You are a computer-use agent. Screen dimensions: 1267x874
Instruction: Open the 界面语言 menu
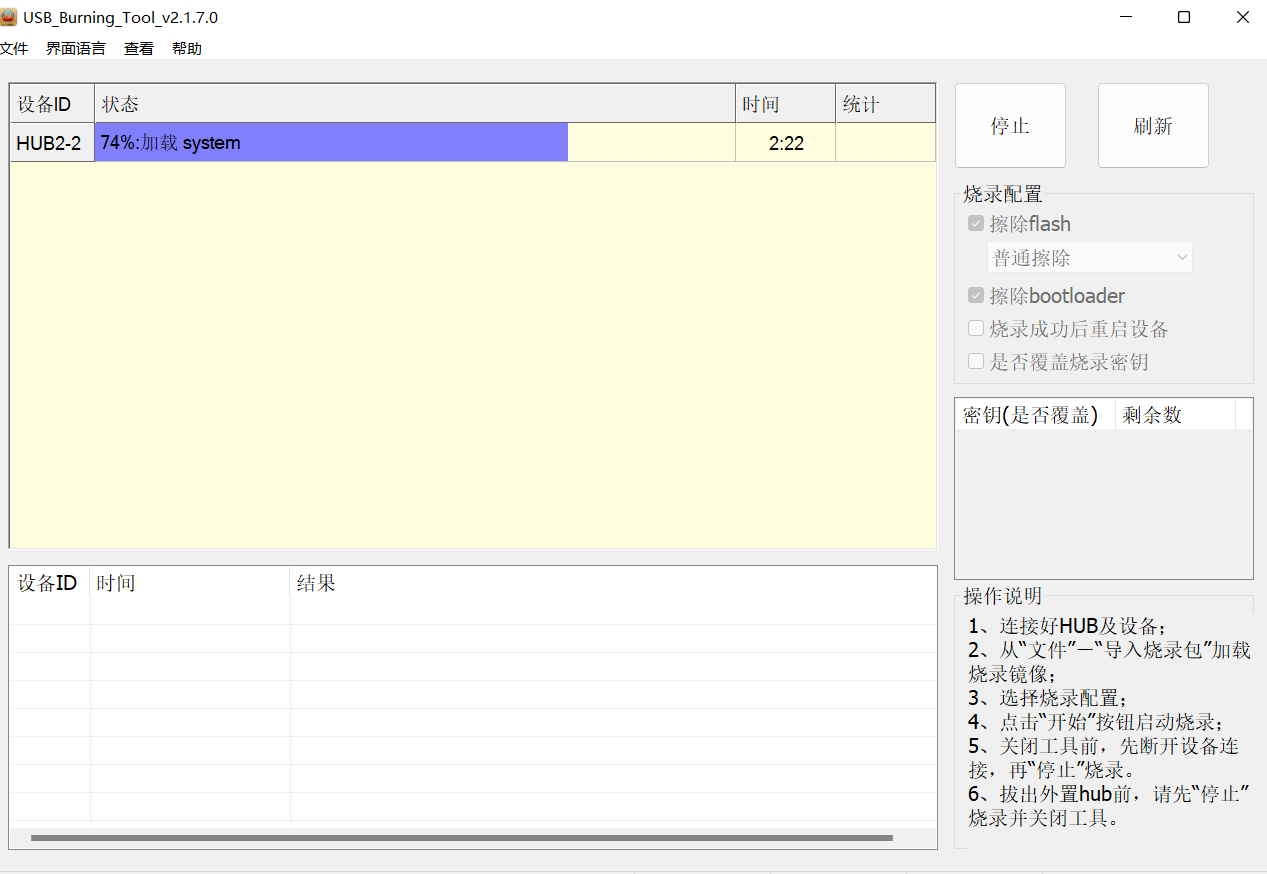tap(76, 48)
